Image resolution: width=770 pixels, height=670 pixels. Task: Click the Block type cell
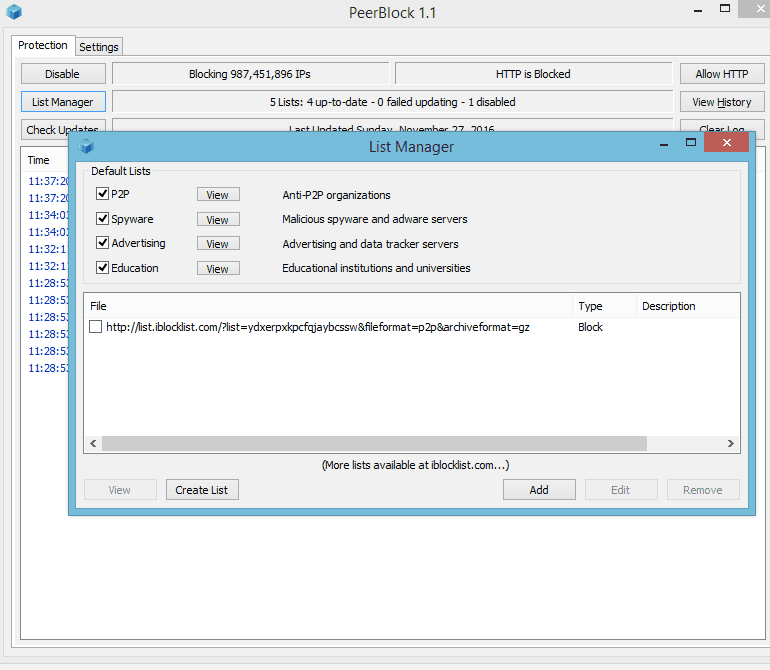tap(590, 327)
